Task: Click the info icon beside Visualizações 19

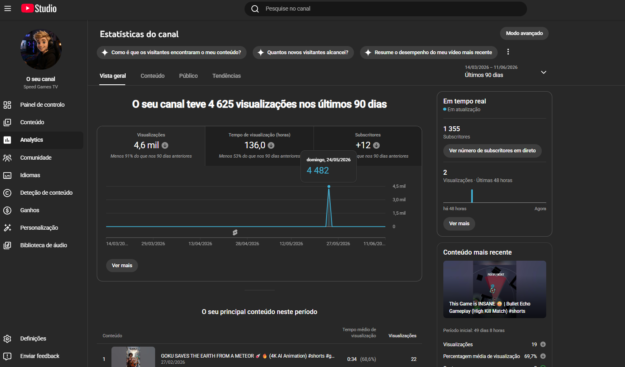Action: click(x=543, y=344)
